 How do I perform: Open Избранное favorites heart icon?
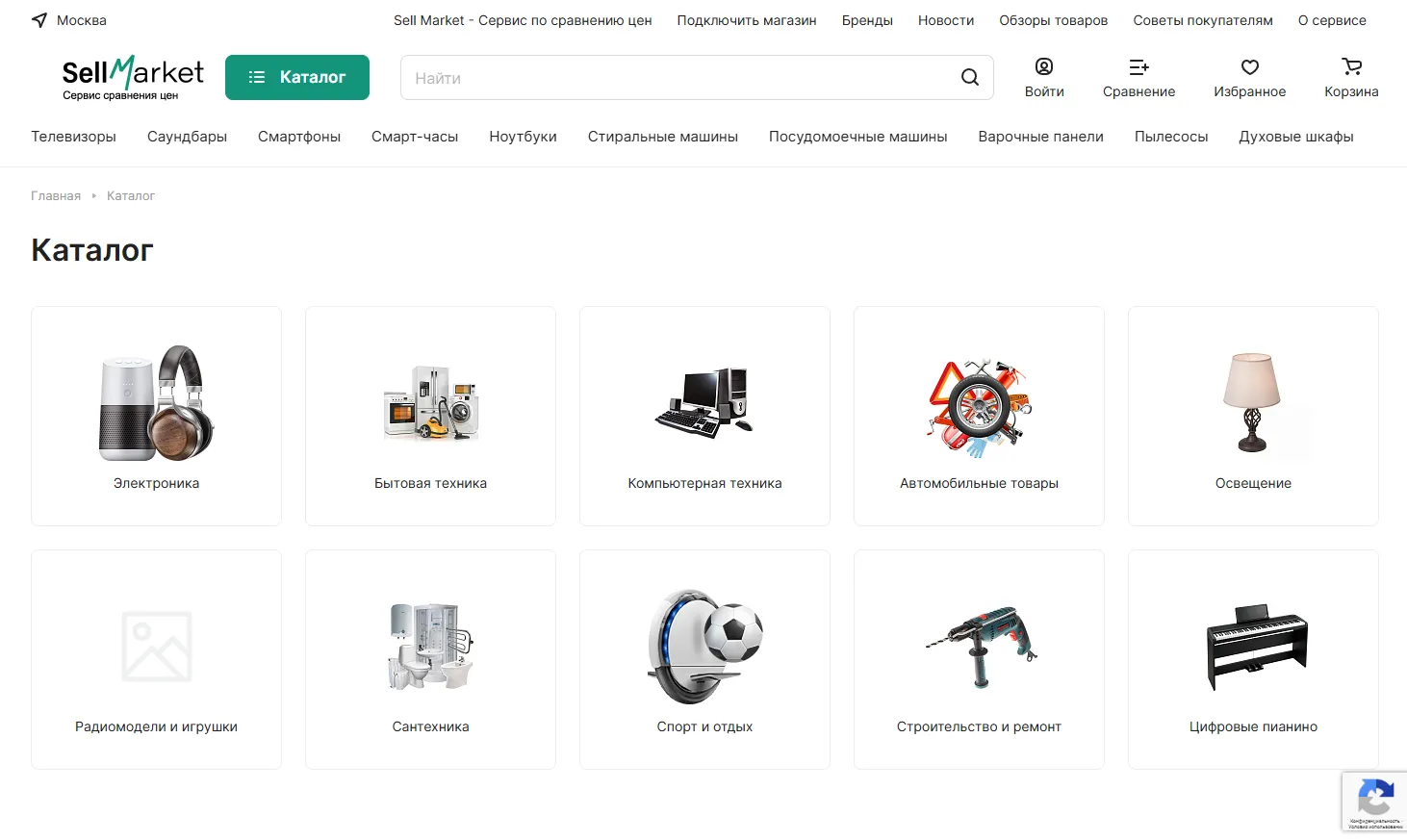1249,67
